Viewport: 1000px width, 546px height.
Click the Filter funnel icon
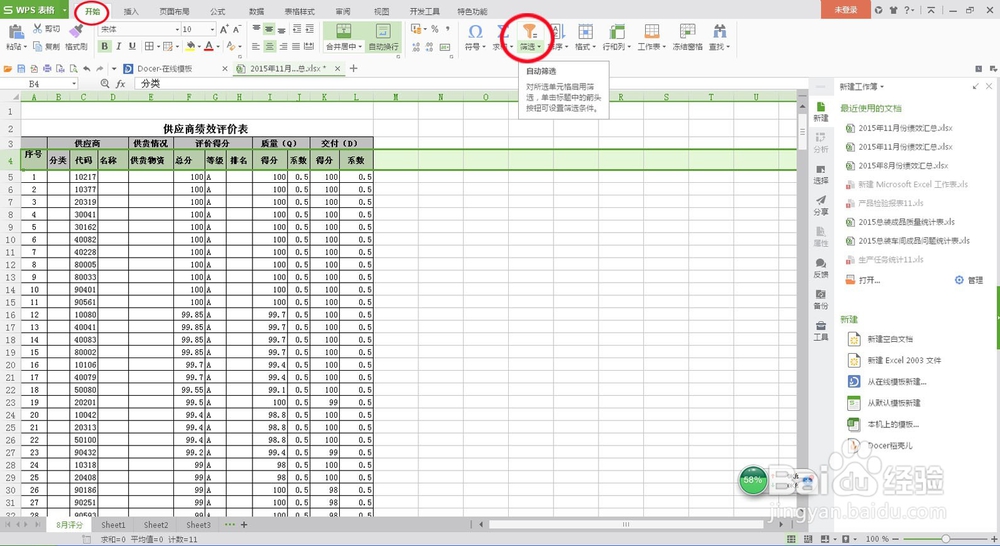pos(529,31)
